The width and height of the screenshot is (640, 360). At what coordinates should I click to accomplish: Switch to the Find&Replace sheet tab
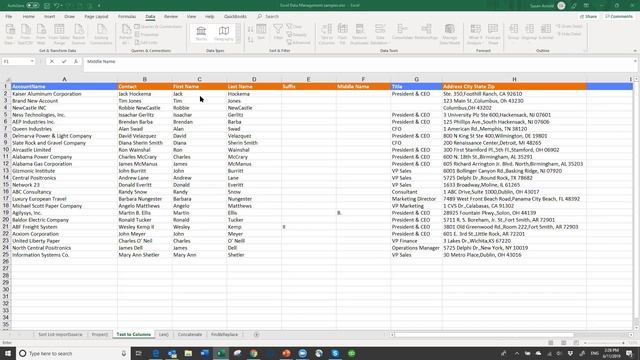pos(224,334)
